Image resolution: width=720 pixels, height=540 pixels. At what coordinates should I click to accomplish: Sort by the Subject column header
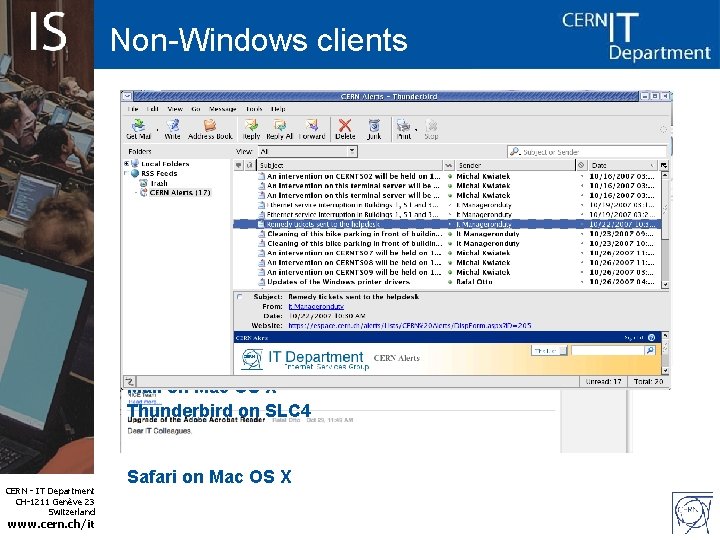click(x=349, y=165)
